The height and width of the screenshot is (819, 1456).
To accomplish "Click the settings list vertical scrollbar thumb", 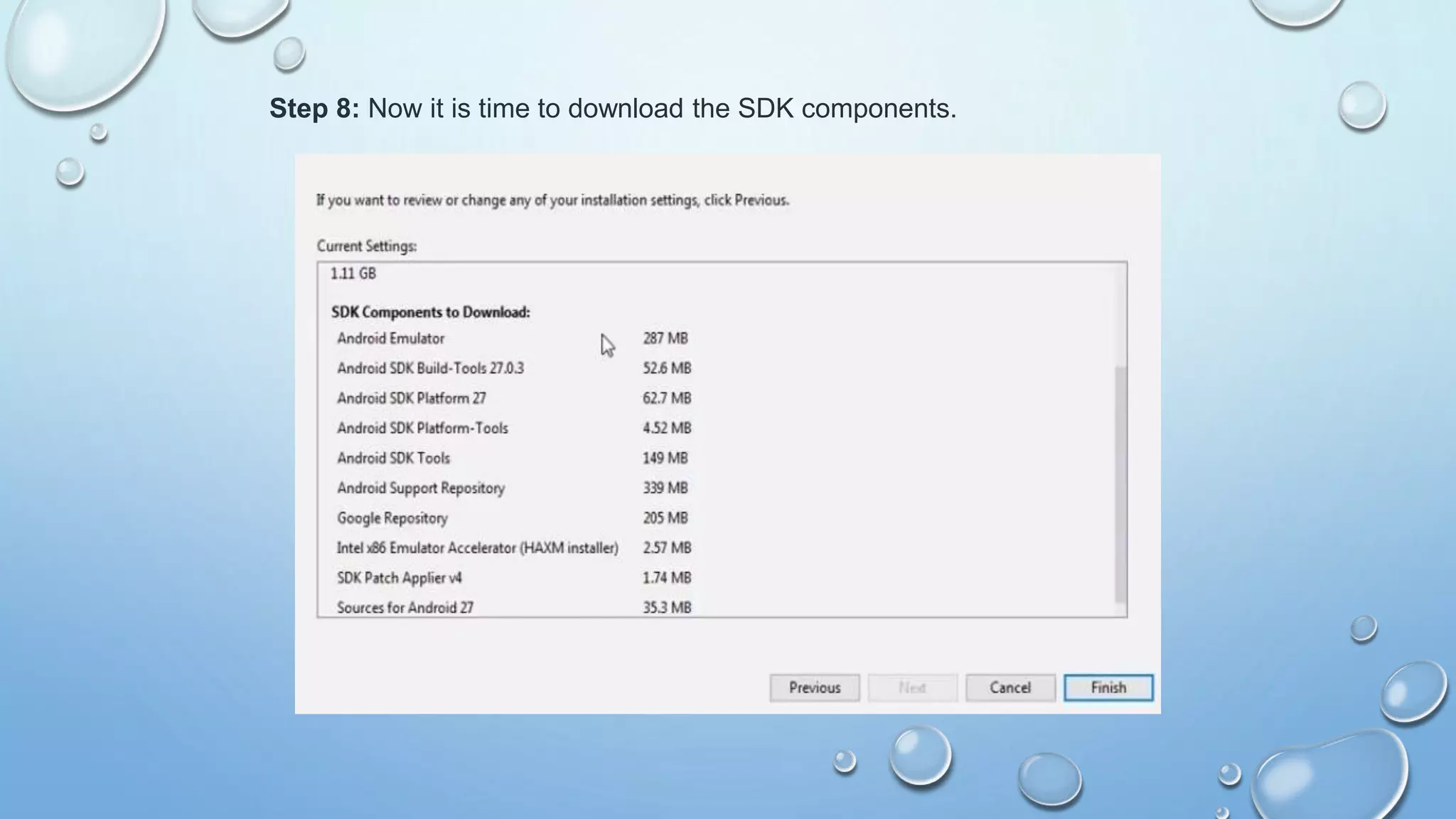I will point(1120,484).
